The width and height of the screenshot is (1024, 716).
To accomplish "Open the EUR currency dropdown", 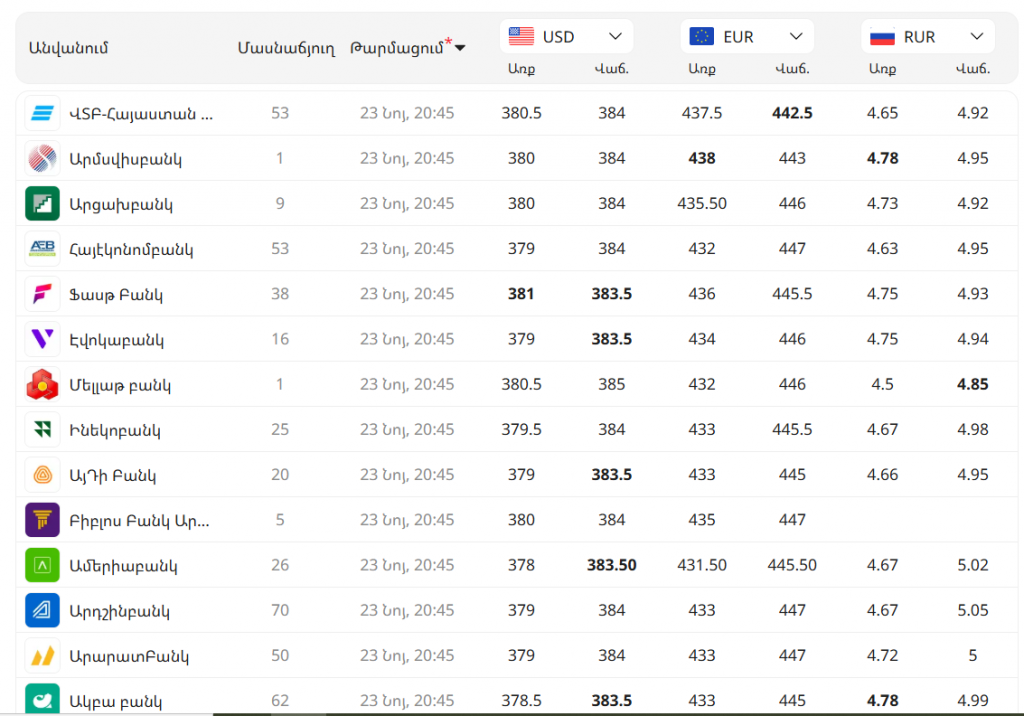I will [x=747, y=37].
